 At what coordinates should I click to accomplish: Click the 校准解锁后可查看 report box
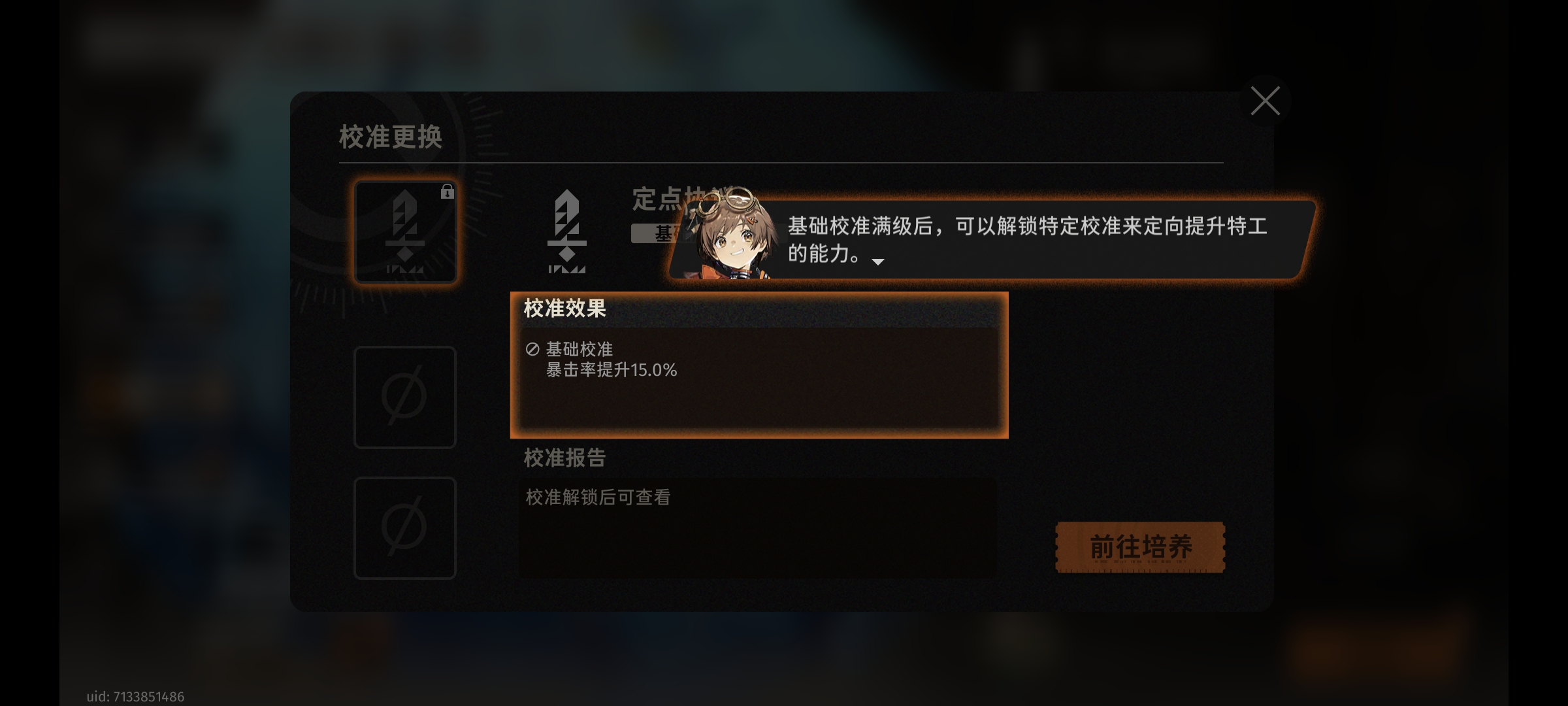click(x=758, y=528)
